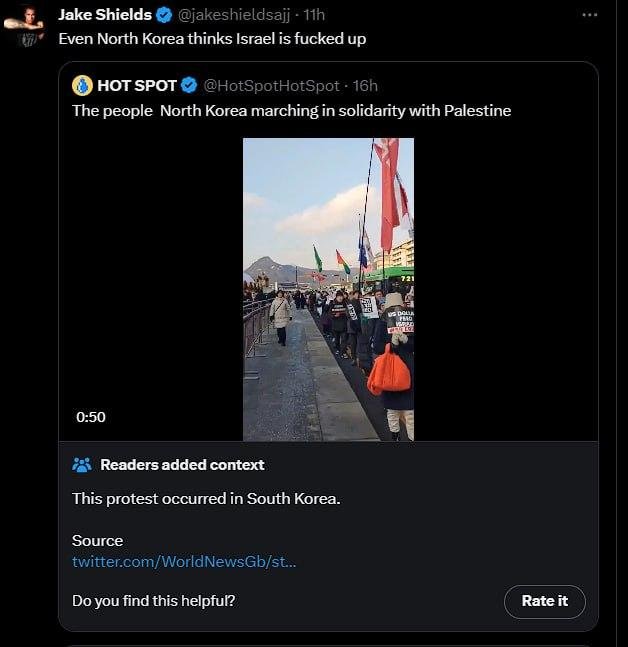Image resolution: width=628 pixels, height=647 pixels.
Task: Play the protest march video
Action: (328, 289)
